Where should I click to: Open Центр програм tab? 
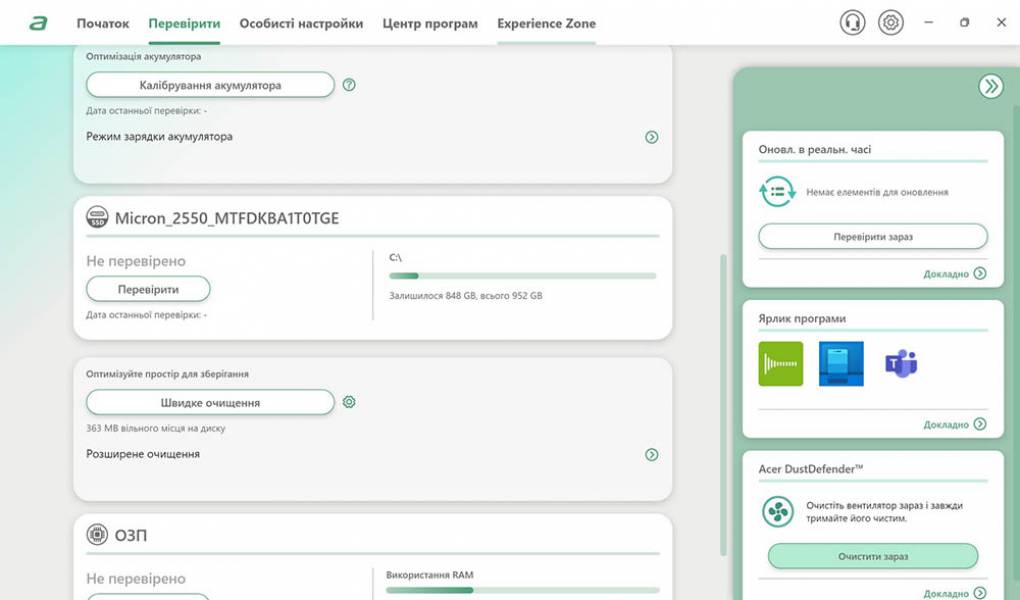pos(430,23)
